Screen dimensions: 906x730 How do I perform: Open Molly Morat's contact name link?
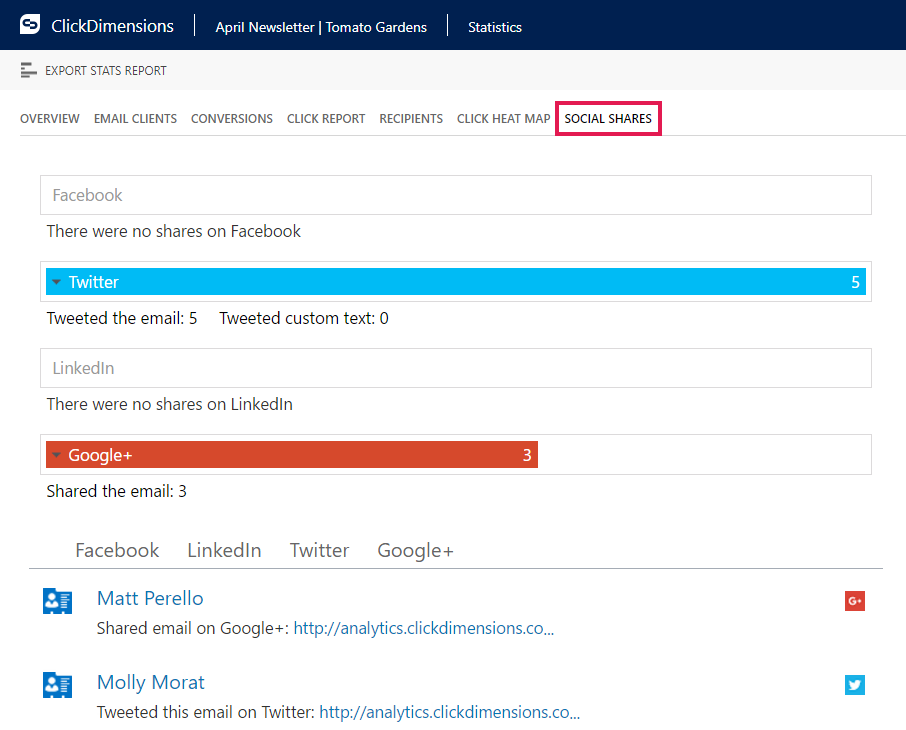(x=151, y=683)
